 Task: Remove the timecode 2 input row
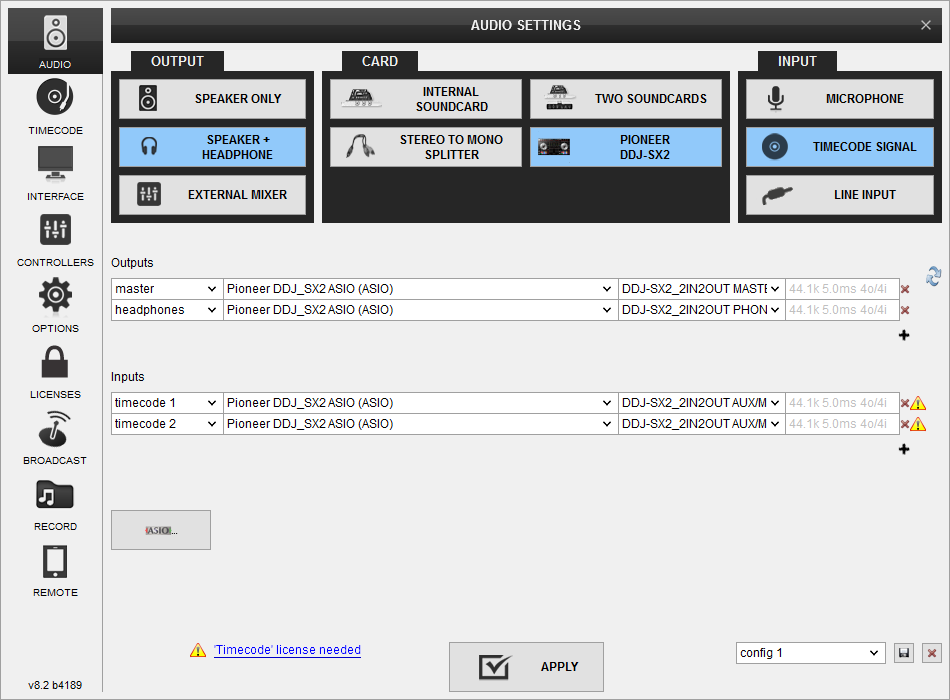(x=905, y=424)
